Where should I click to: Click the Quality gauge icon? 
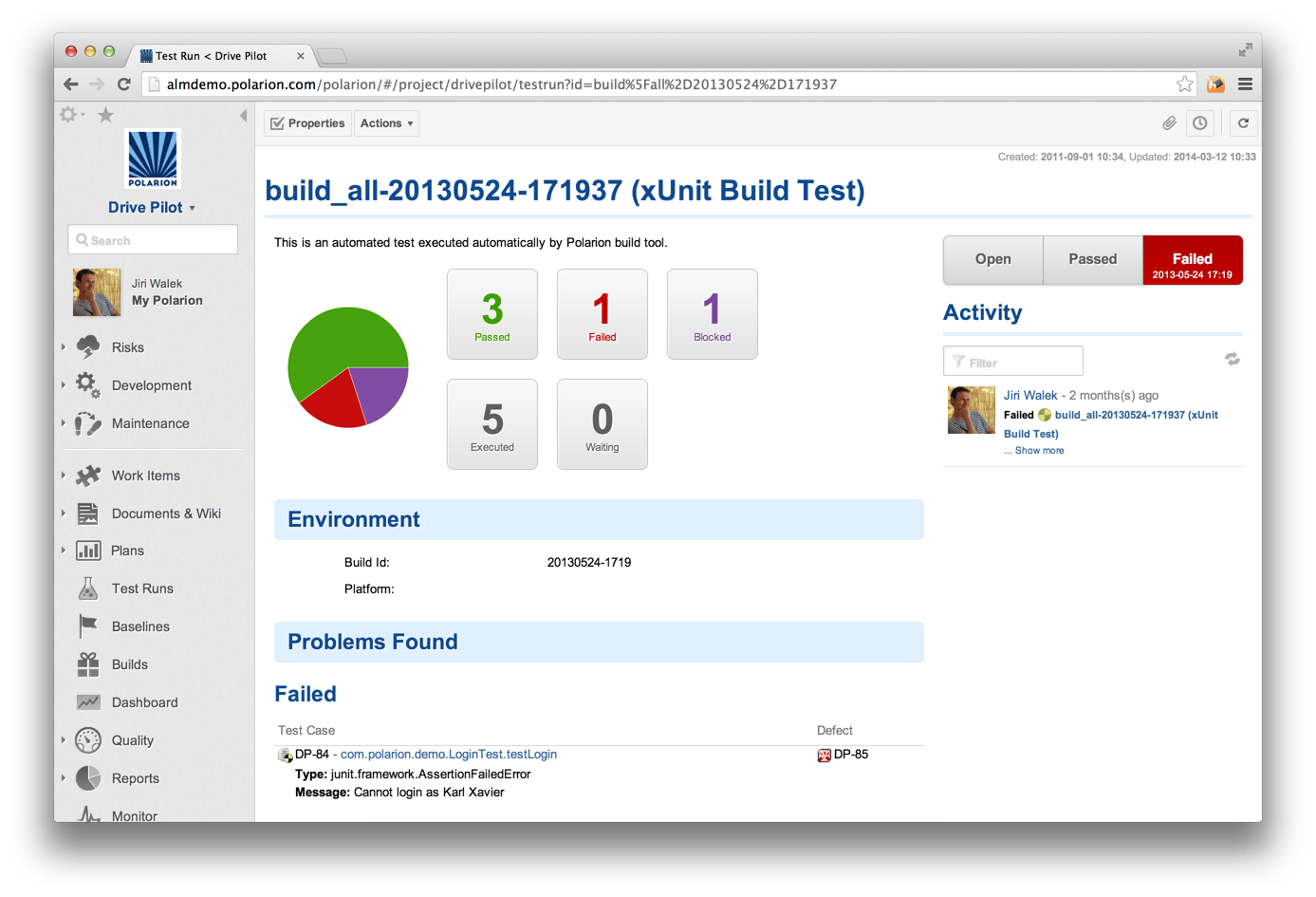pos(86,740)
